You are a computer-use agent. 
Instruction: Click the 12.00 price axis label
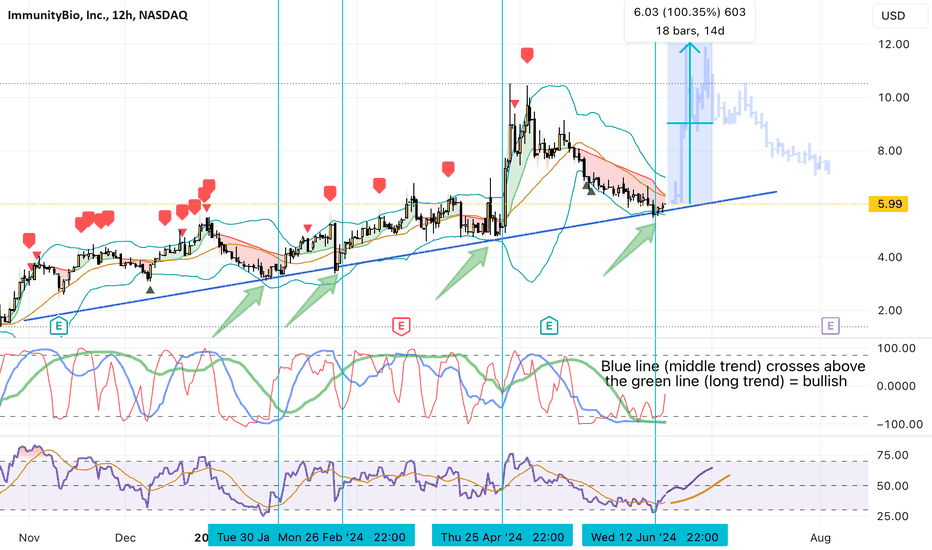point(893,44)
